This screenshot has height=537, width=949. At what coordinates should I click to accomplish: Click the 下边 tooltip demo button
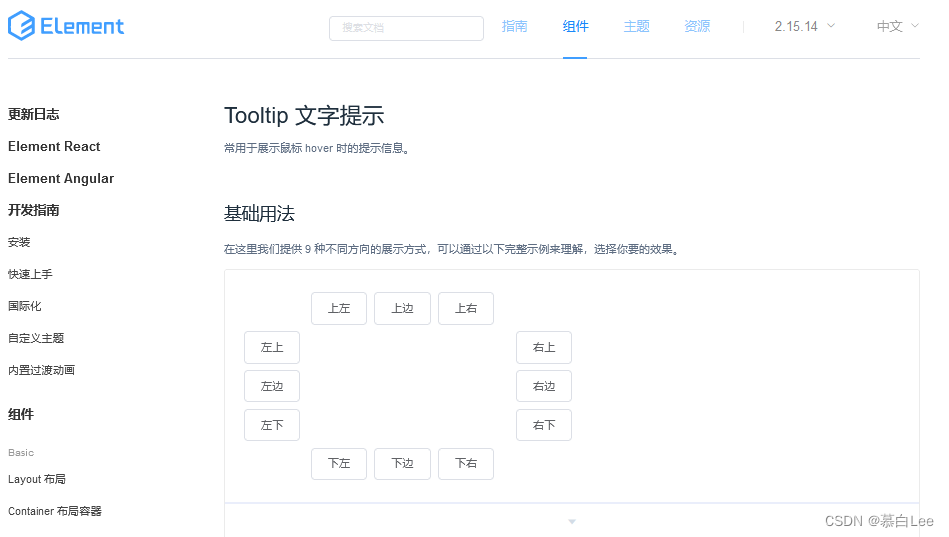[x=402, y=464]
